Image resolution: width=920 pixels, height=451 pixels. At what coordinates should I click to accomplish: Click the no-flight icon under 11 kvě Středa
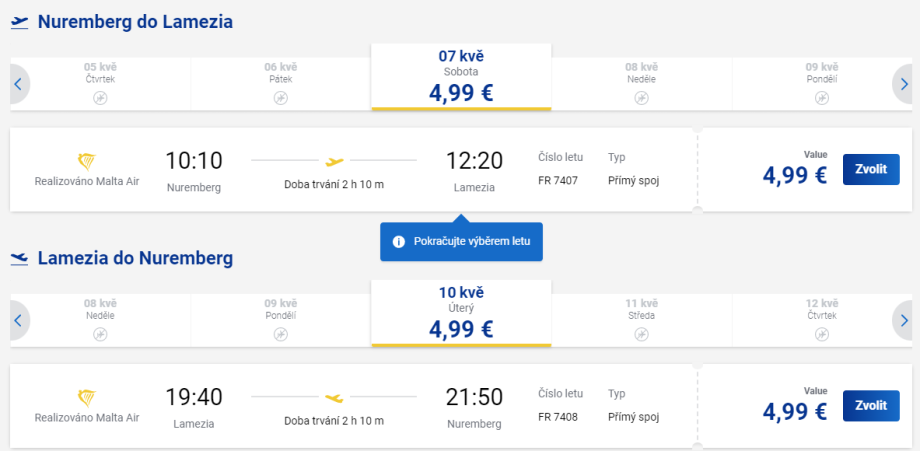coord(641,334)
